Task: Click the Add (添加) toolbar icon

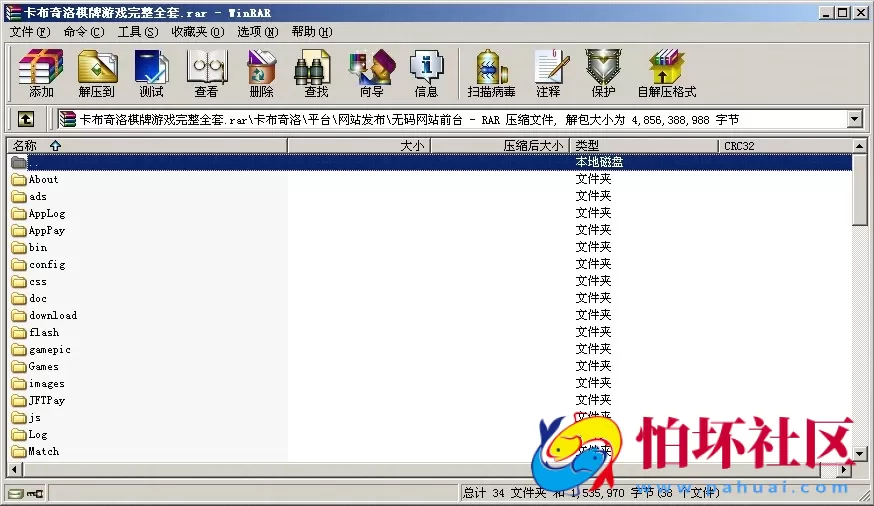Action: pos(41,73)
